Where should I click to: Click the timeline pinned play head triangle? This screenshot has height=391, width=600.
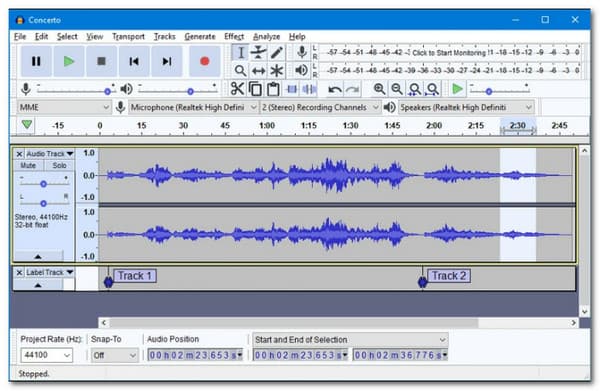27,125
